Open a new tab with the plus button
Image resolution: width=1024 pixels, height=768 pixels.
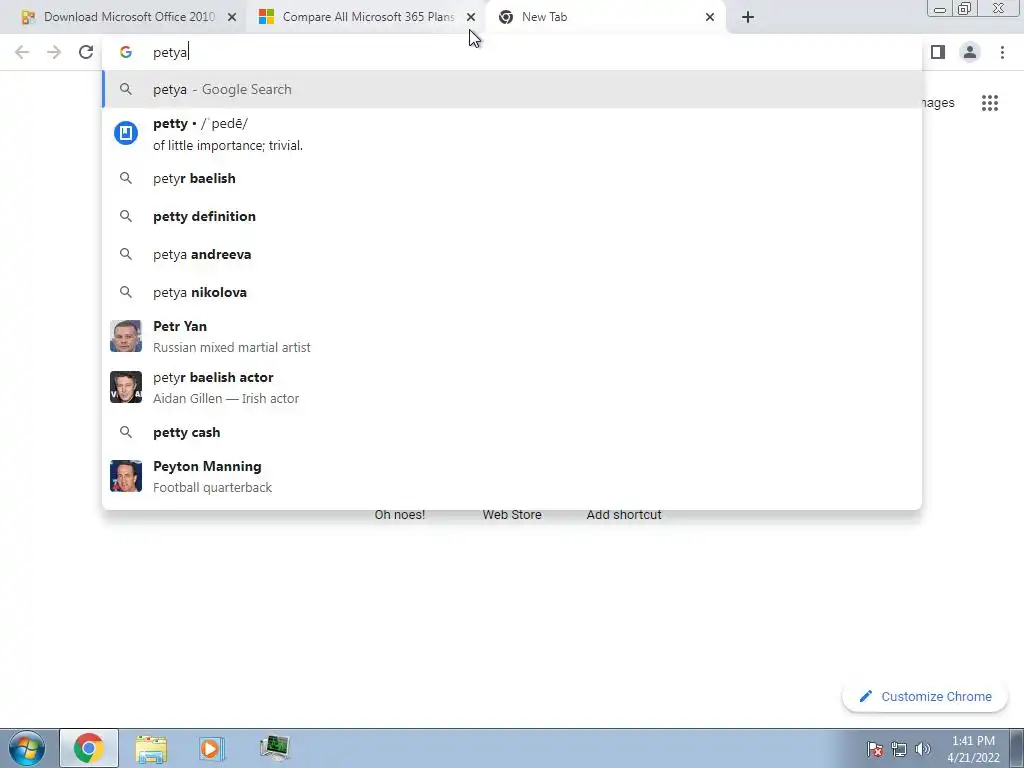pyautogui.click(x=748, y=17)
